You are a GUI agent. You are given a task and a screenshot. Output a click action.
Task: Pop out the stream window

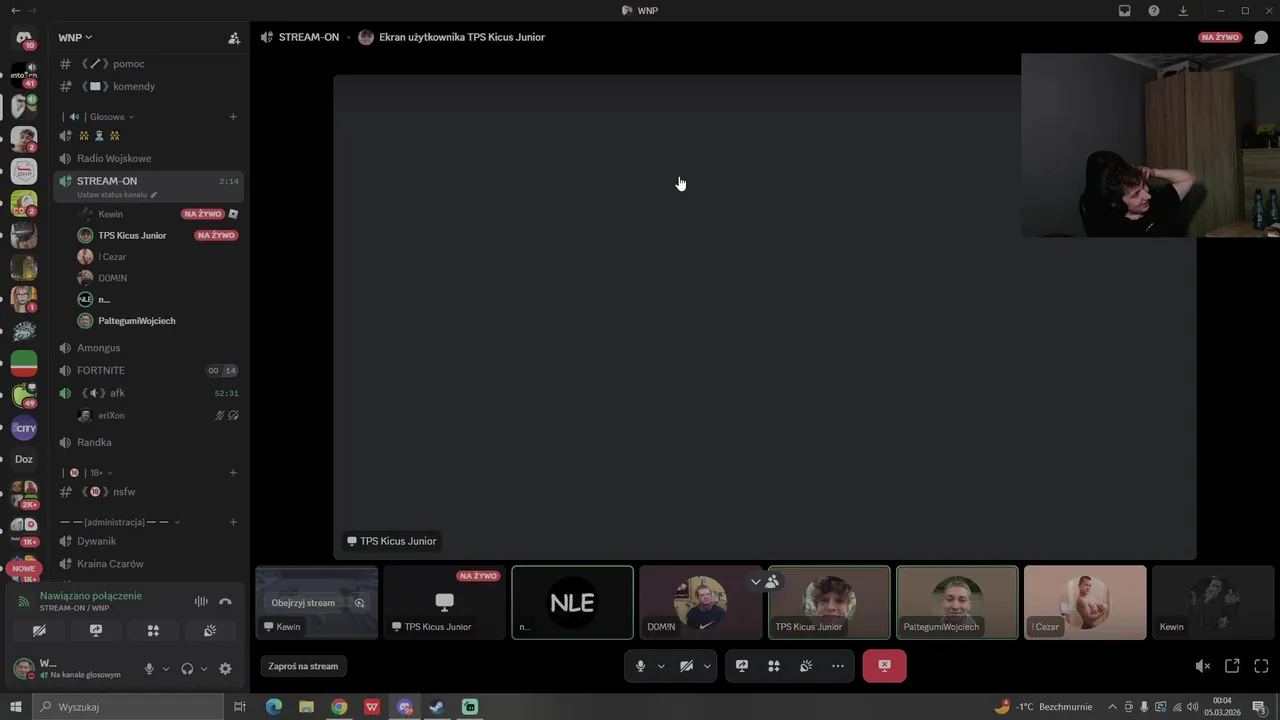click(1232, 666)
